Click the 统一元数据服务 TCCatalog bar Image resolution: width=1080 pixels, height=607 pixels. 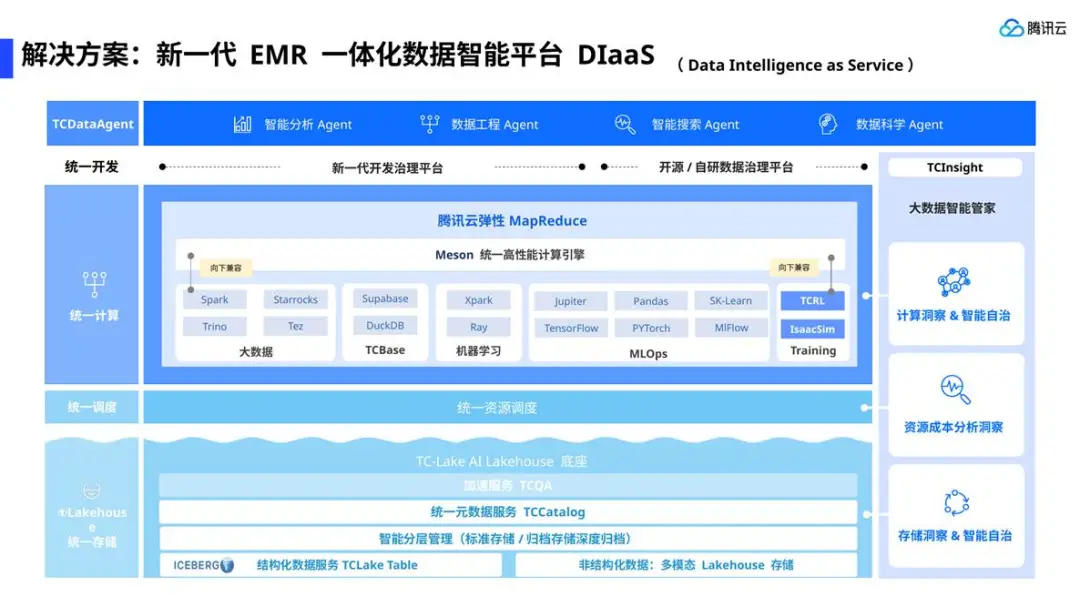508,512
